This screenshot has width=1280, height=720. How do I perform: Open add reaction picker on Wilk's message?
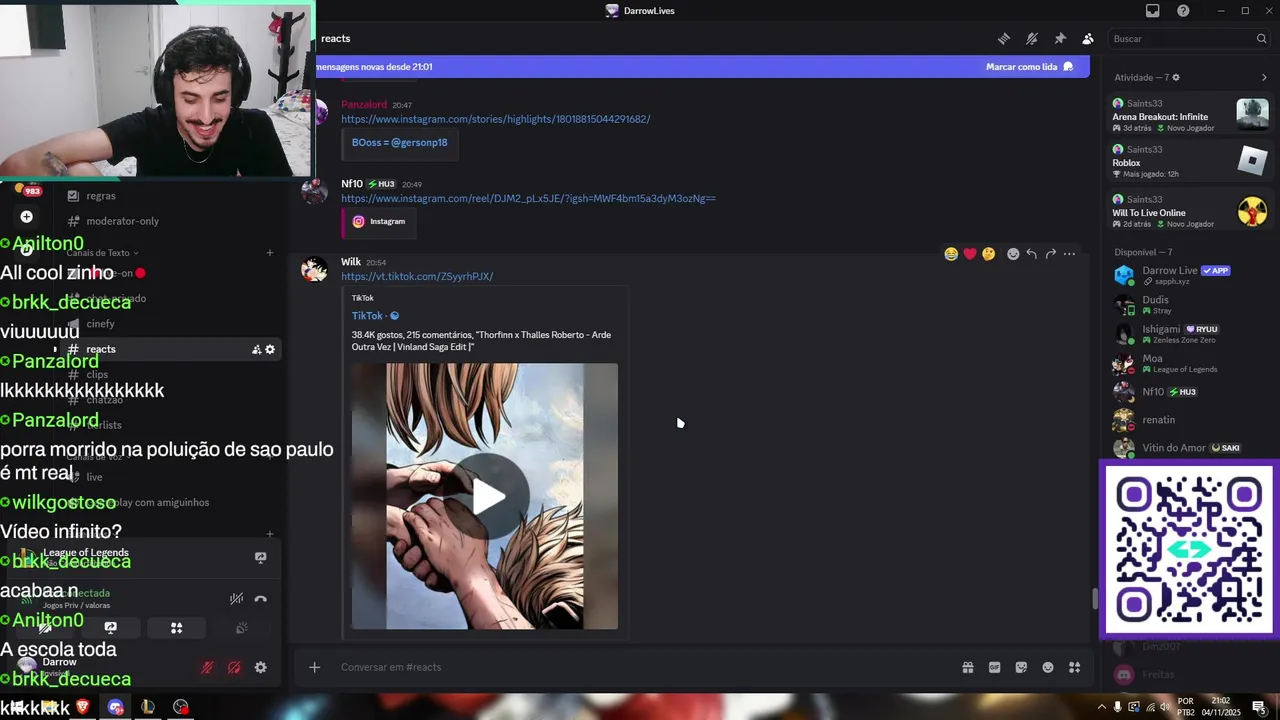click(1013, 254)
